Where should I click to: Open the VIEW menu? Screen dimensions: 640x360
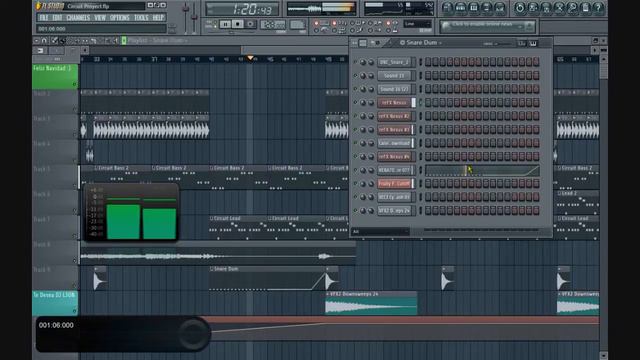100,18
